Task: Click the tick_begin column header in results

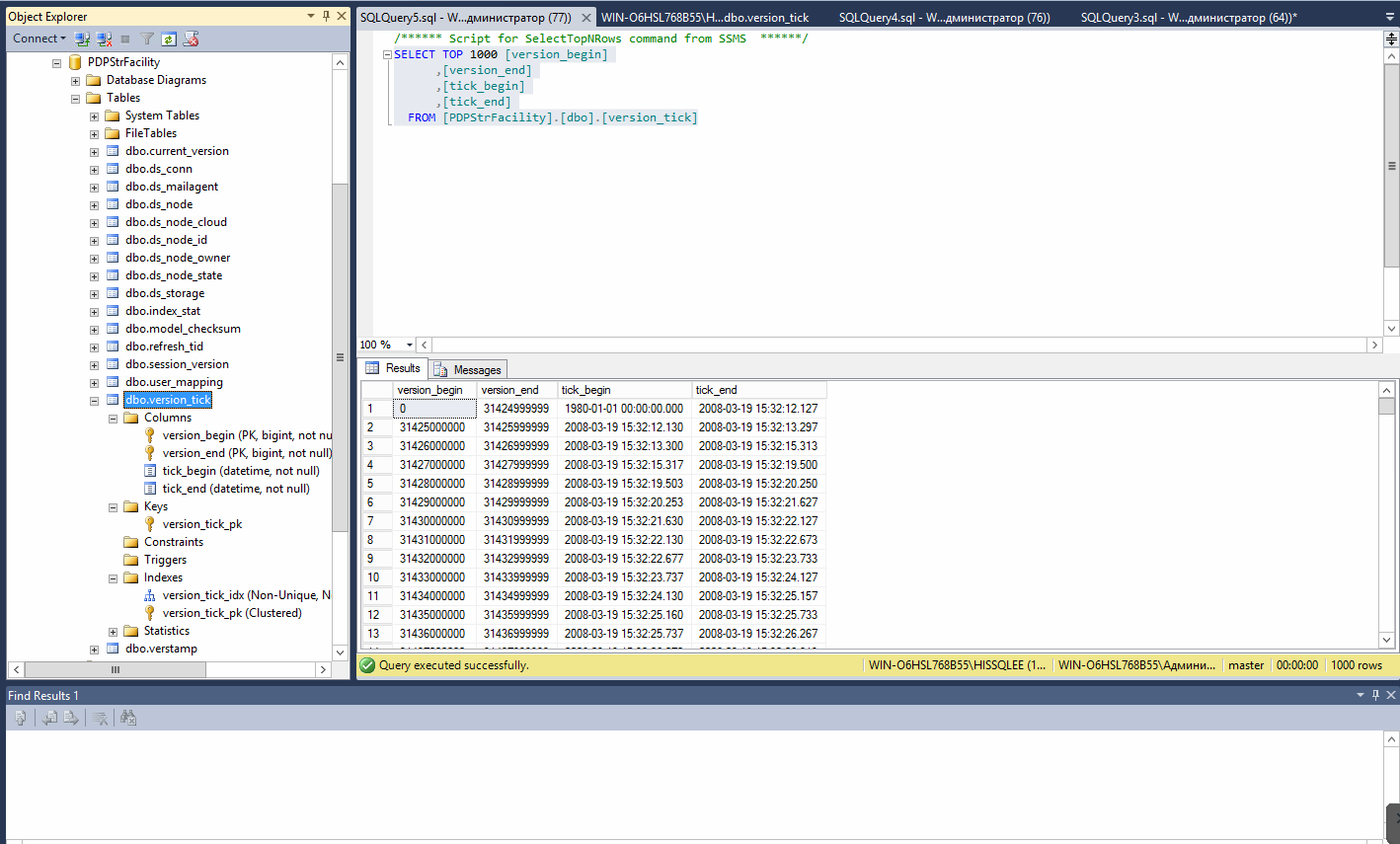Action: tap(624, 390)
